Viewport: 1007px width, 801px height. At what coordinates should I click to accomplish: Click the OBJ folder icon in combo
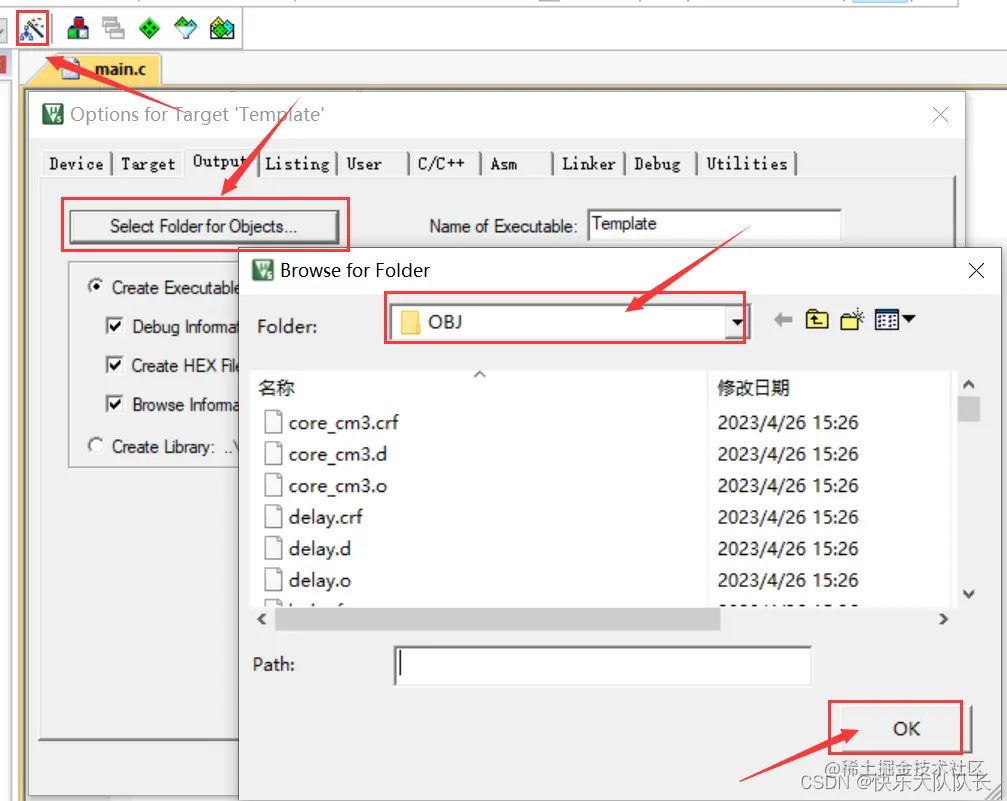tap(410, 322)
